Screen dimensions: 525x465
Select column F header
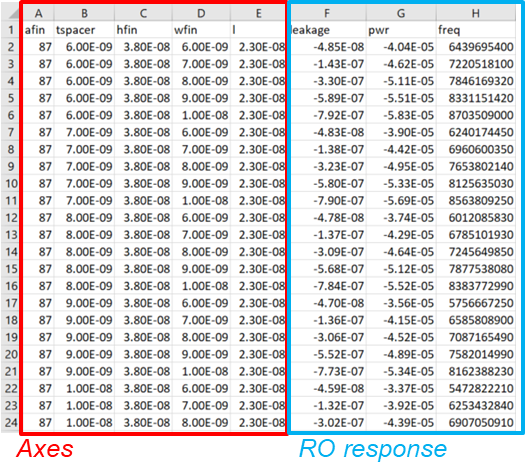(x=327, y=13)
